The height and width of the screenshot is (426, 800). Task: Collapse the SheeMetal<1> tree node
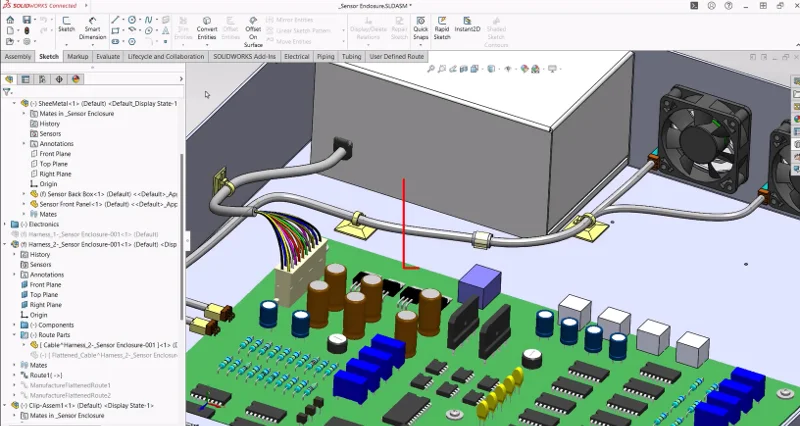14,103
